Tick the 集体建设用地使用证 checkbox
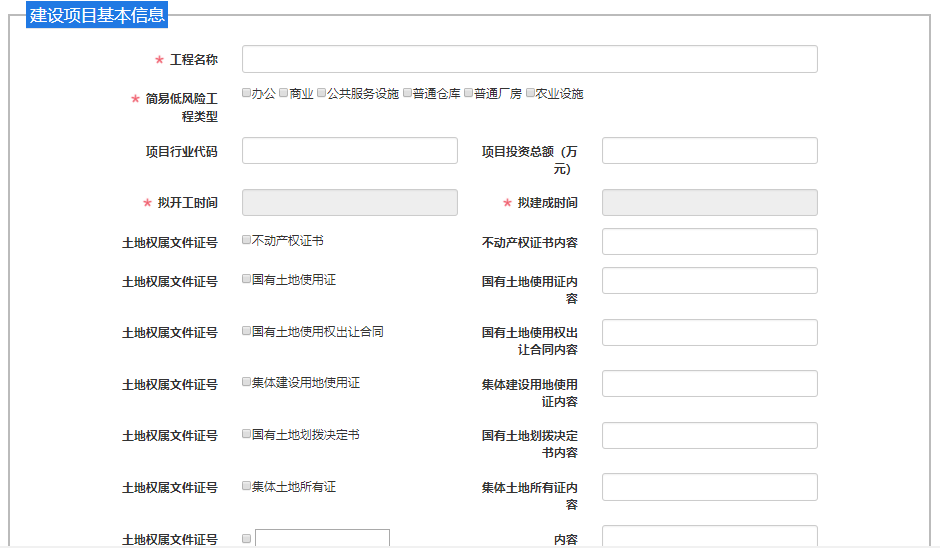The height and width of the screenshot is (548, 940). click(246, 382)
